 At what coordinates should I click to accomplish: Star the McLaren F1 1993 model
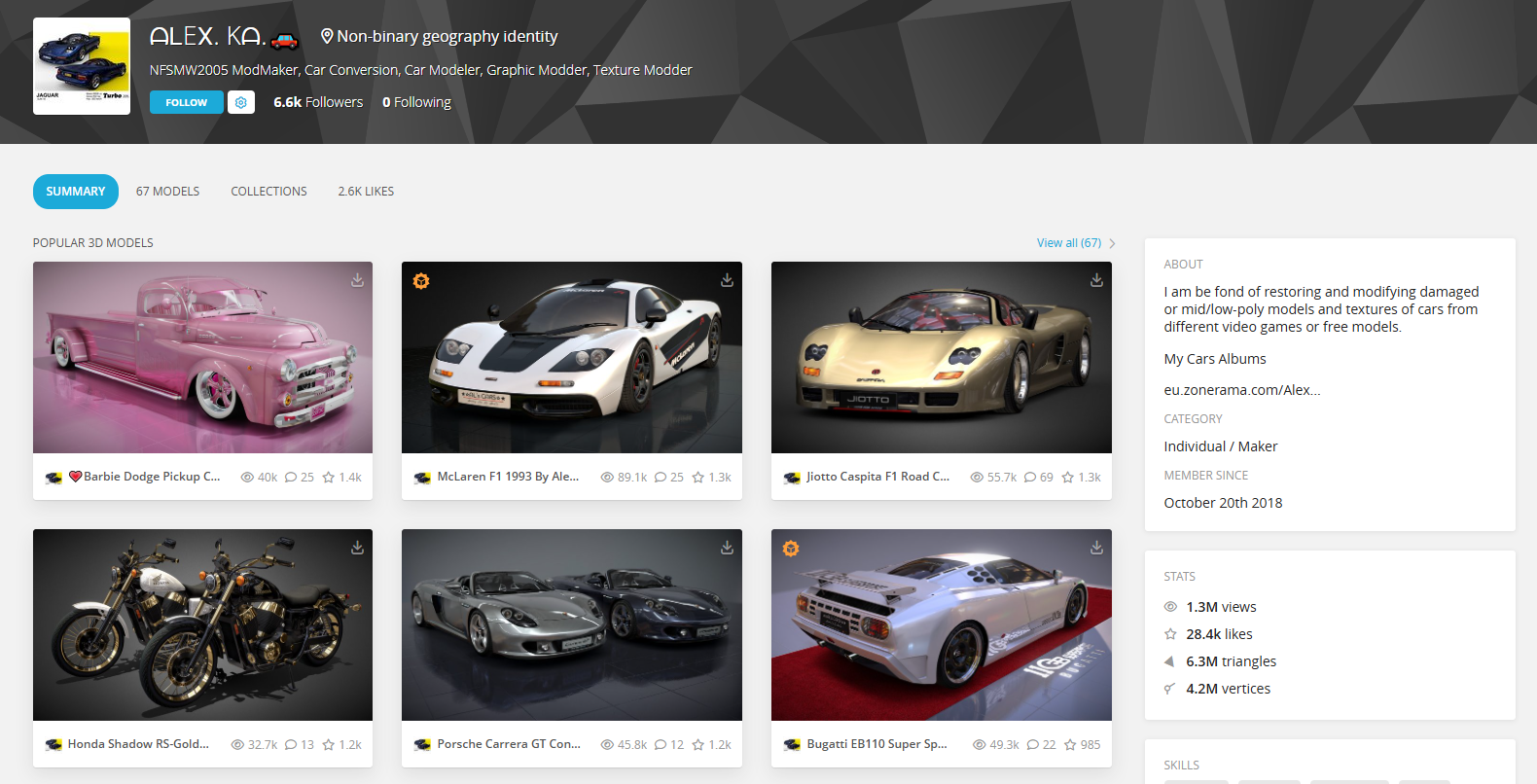coord(698,478)
